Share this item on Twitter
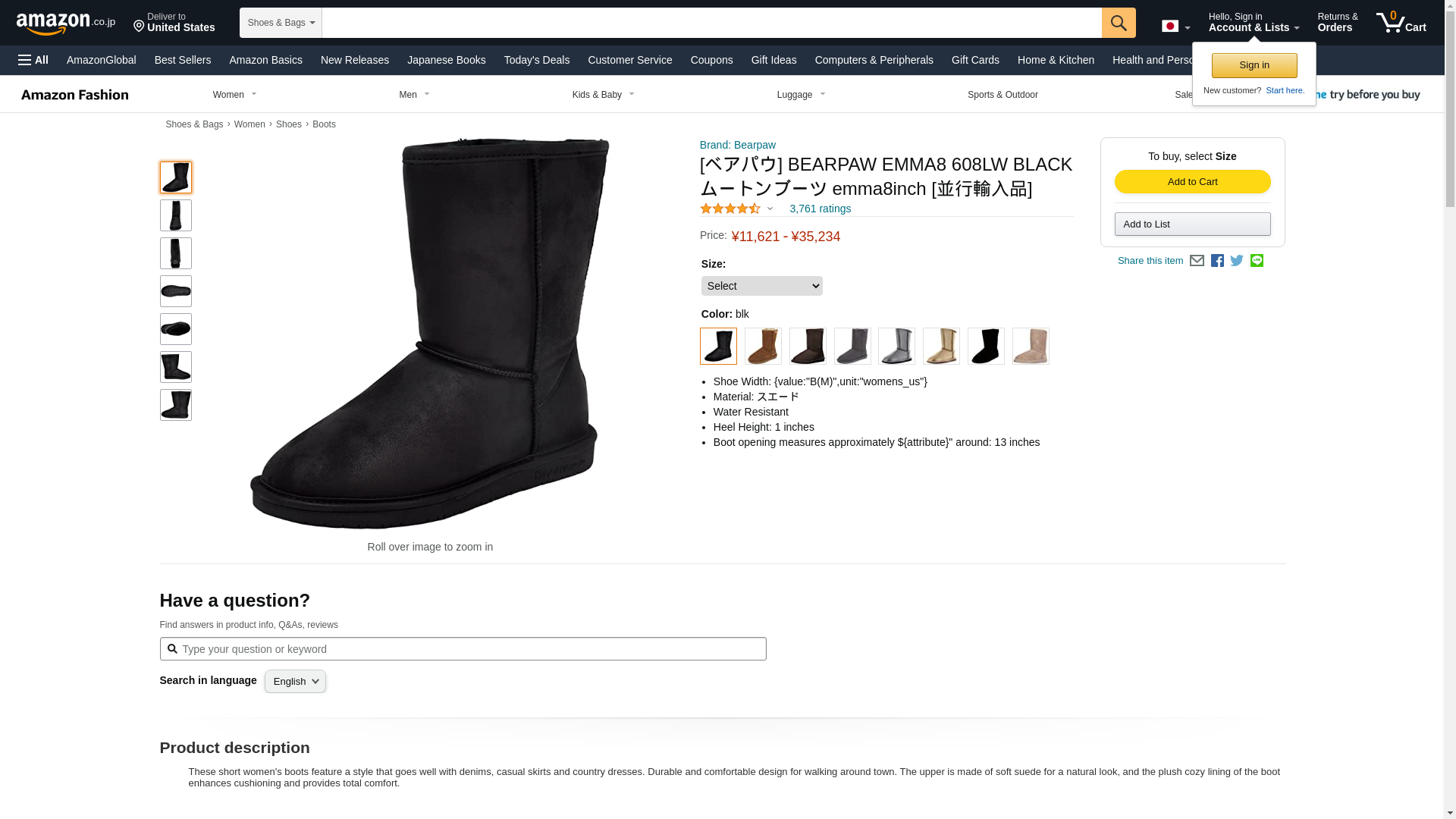Viewport: 1456px width, 819px height. [1237, 261]
